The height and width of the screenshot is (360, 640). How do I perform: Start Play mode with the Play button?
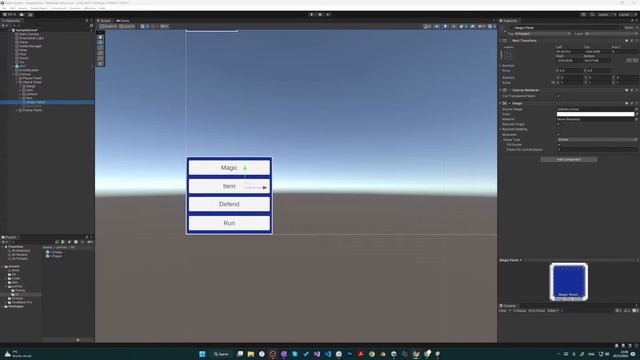(312, 14)
